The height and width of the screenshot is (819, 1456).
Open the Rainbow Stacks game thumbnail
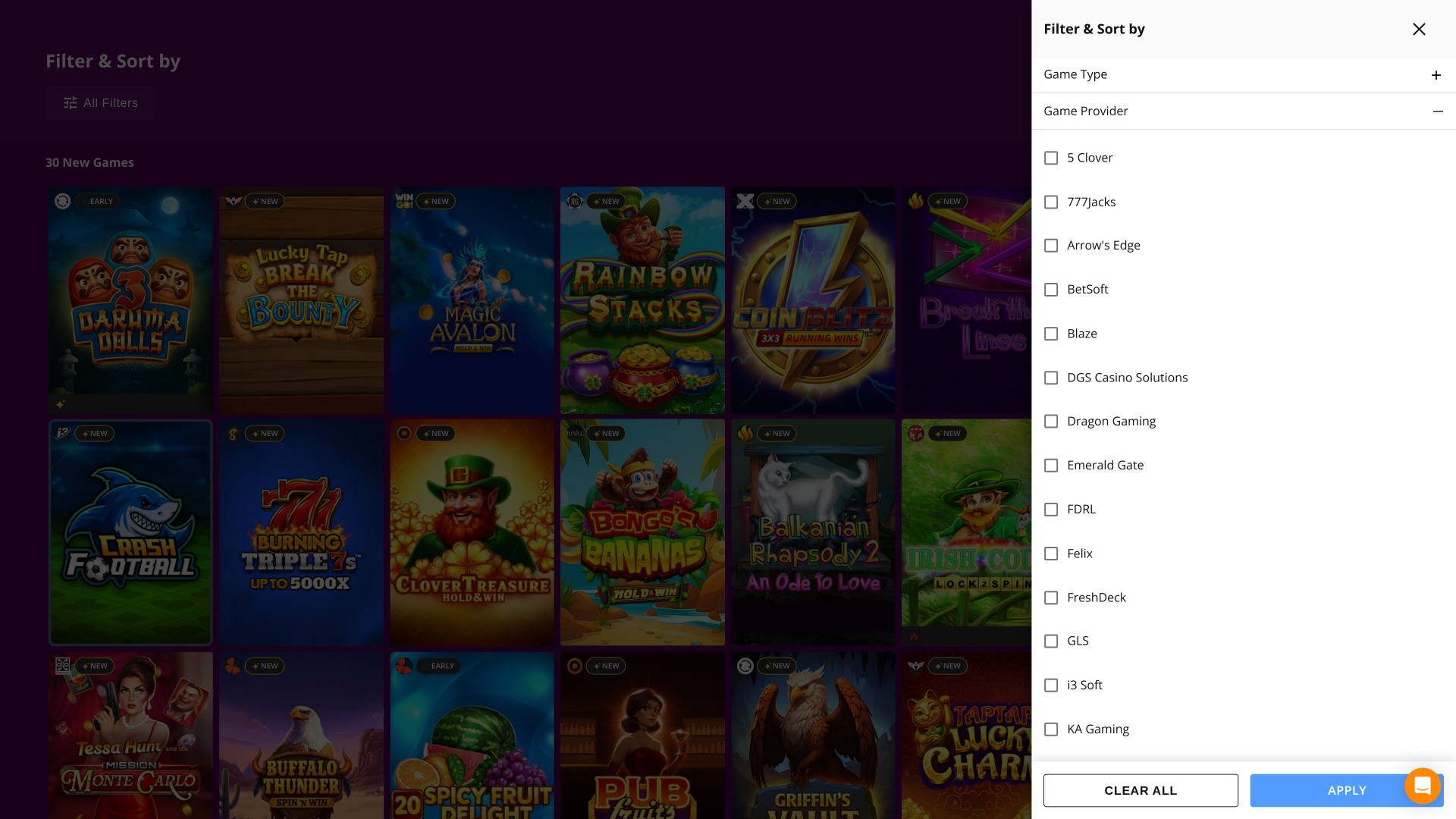click(x=642, y=300)
